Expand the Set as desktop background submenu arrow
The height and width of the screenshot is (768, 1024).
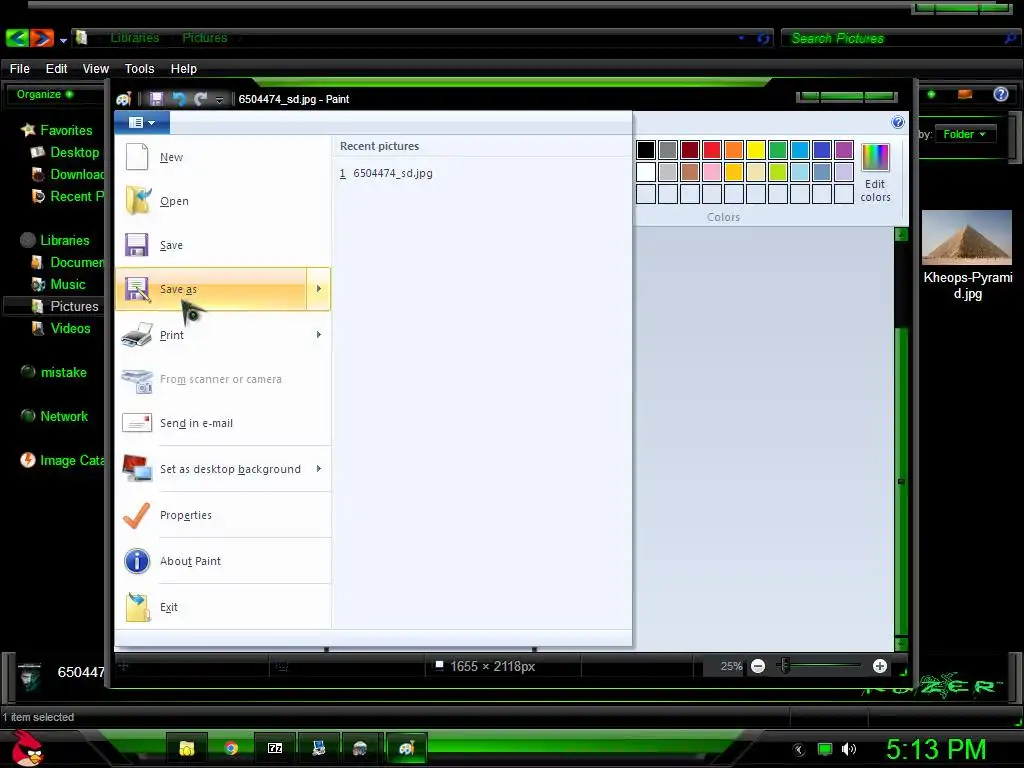pos(319,469)
